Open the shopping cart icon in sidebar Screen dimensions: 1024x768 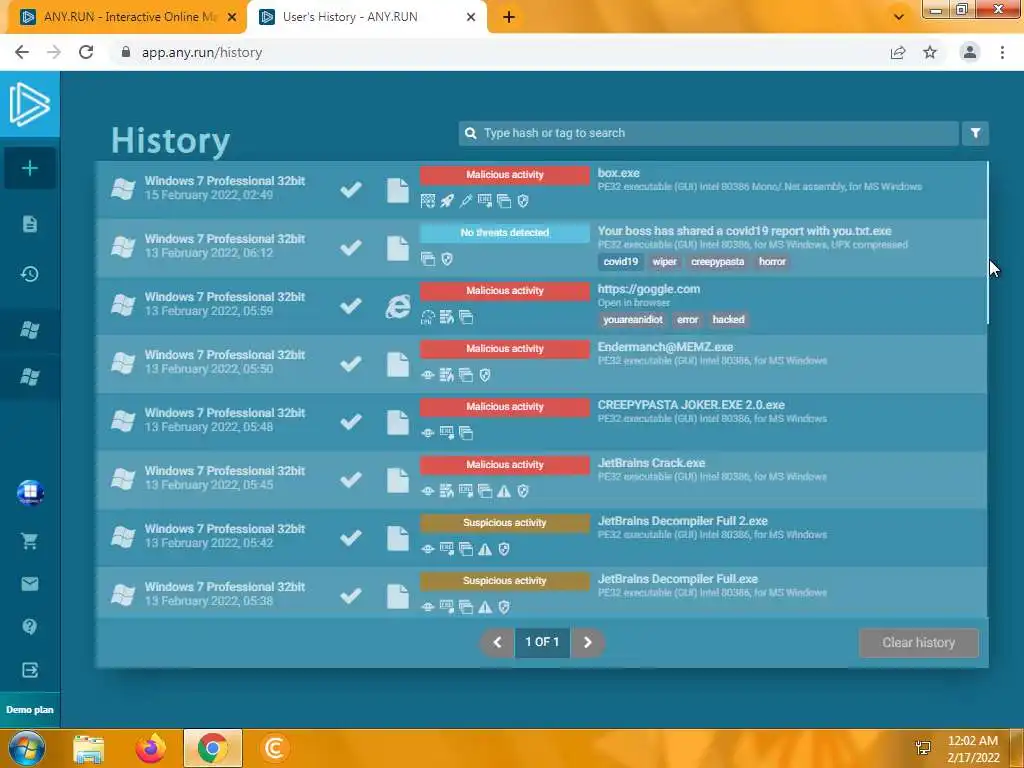click(29, 541)
